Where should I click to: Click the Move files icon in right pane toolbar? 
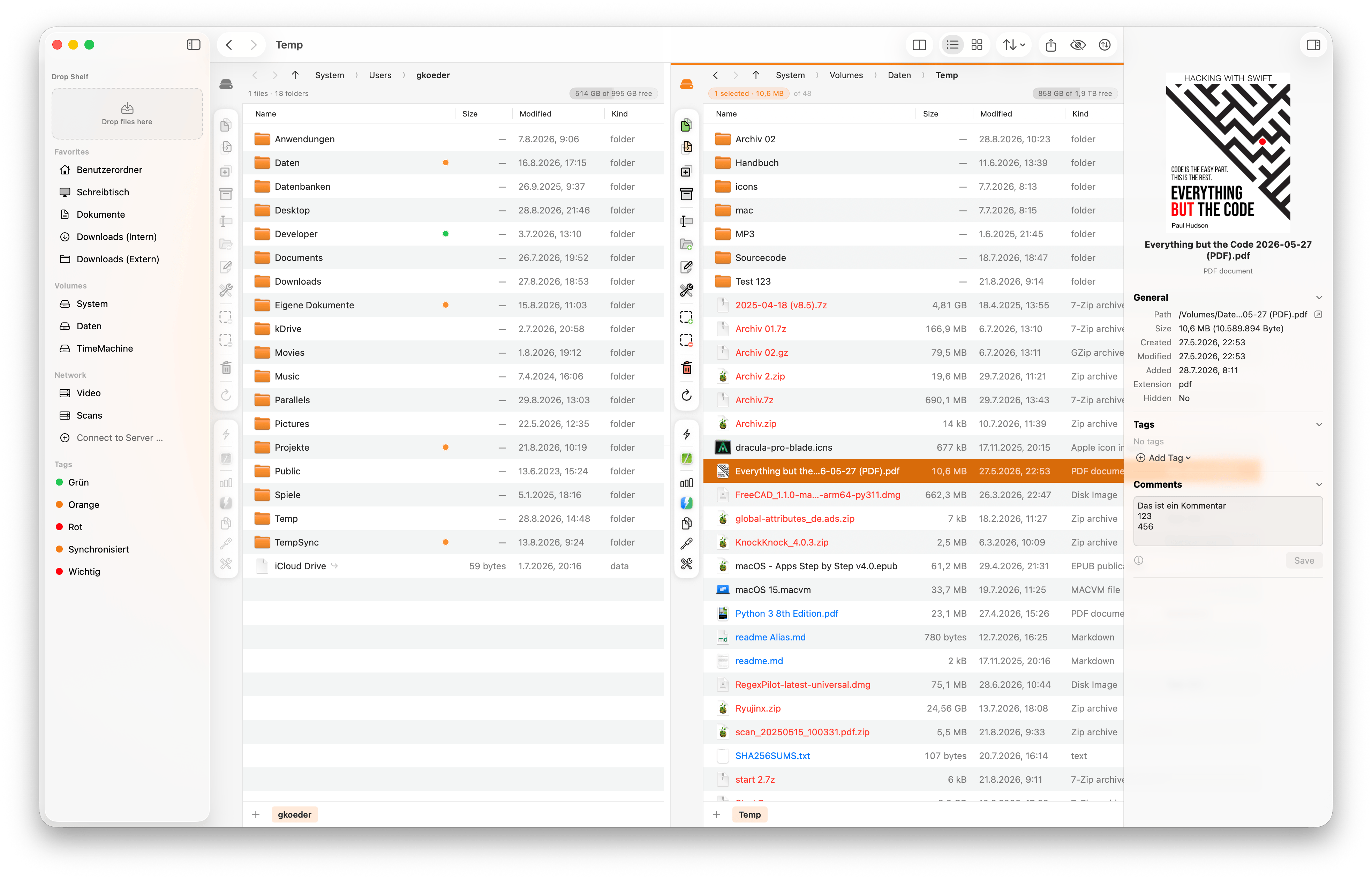tap(686, 147)
